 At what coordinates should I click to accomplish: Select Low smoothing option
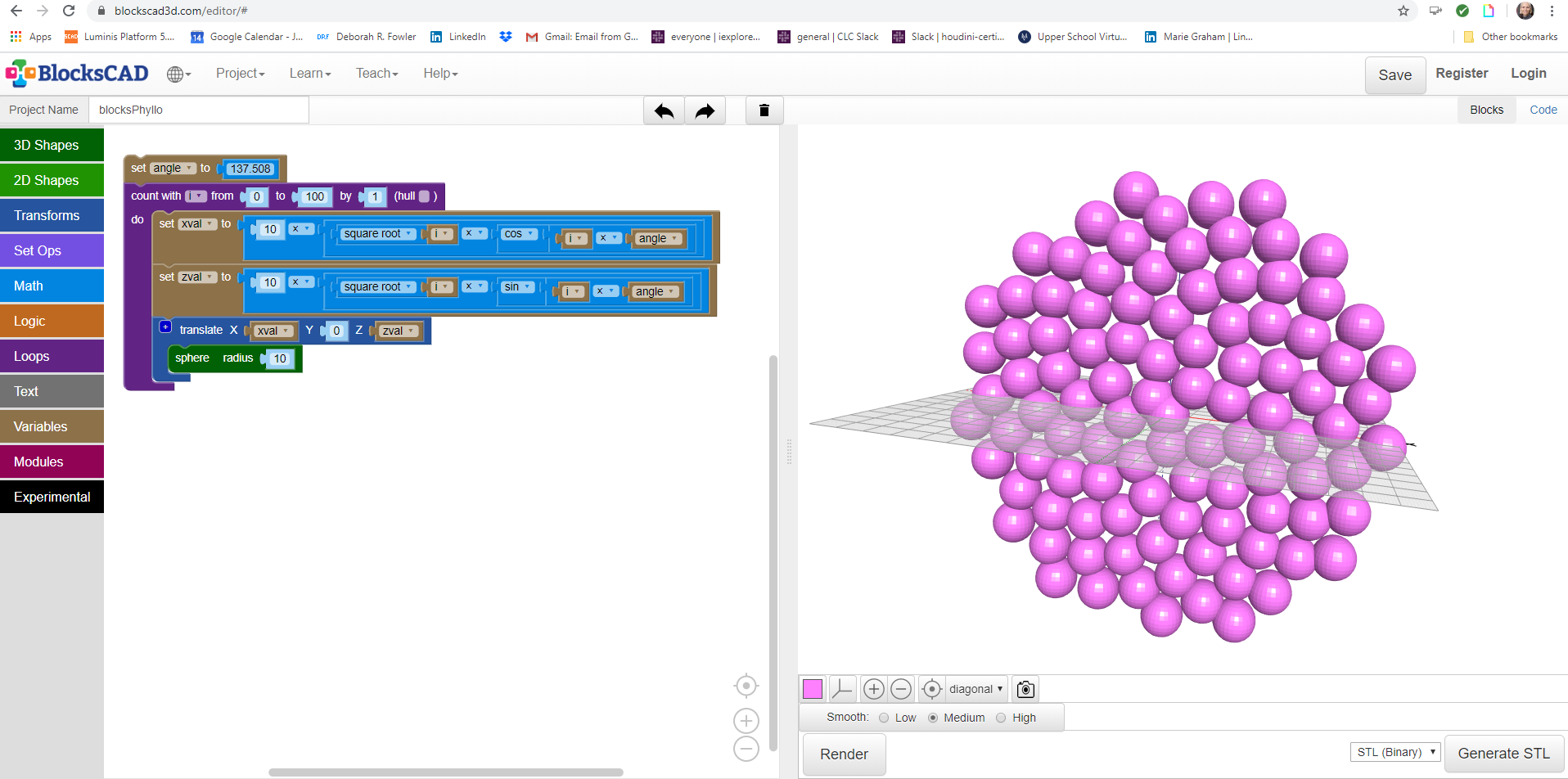[884, 718]
